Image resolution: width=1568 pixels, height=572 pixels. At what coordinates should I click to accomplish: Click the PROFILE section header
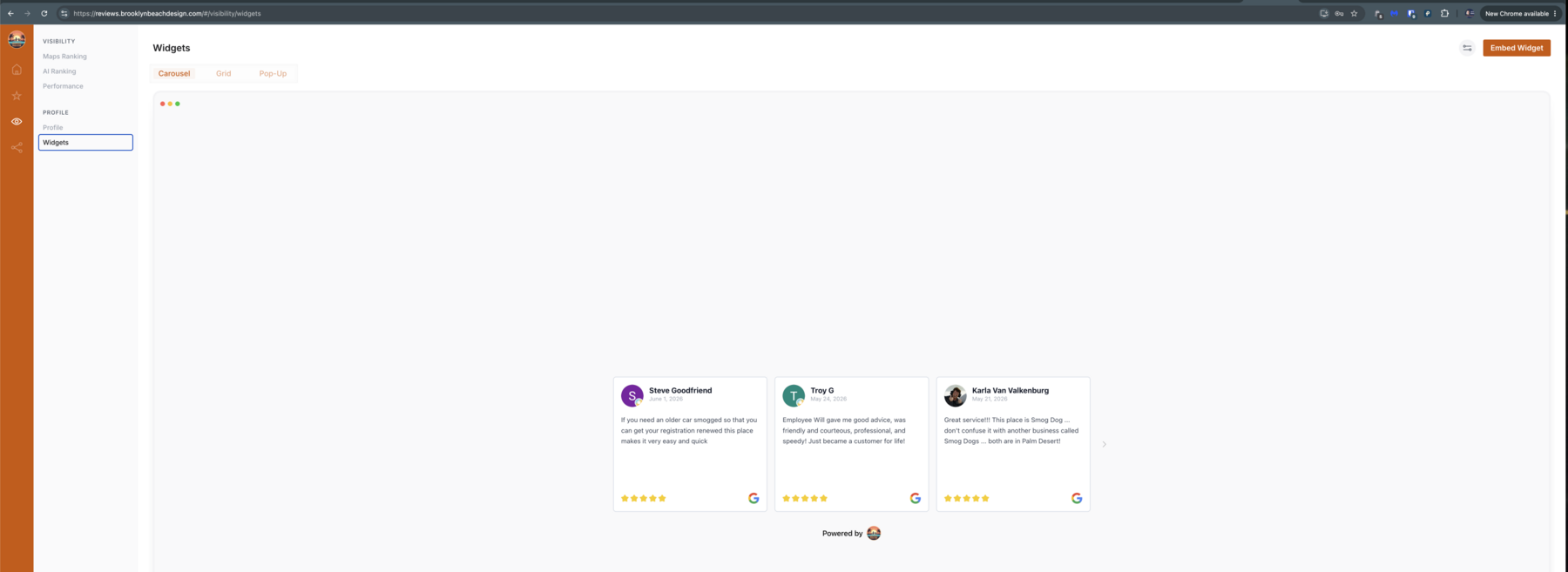(x=55, y=112)
